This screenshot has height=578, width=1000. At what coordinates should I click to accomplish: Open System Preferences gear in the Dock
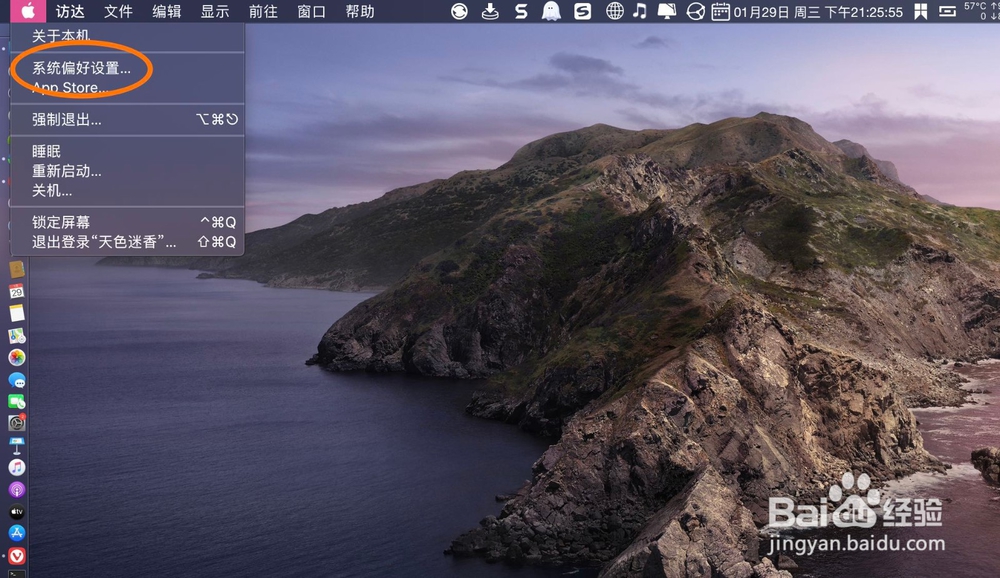pyautogui.click(x=17, y=422)
